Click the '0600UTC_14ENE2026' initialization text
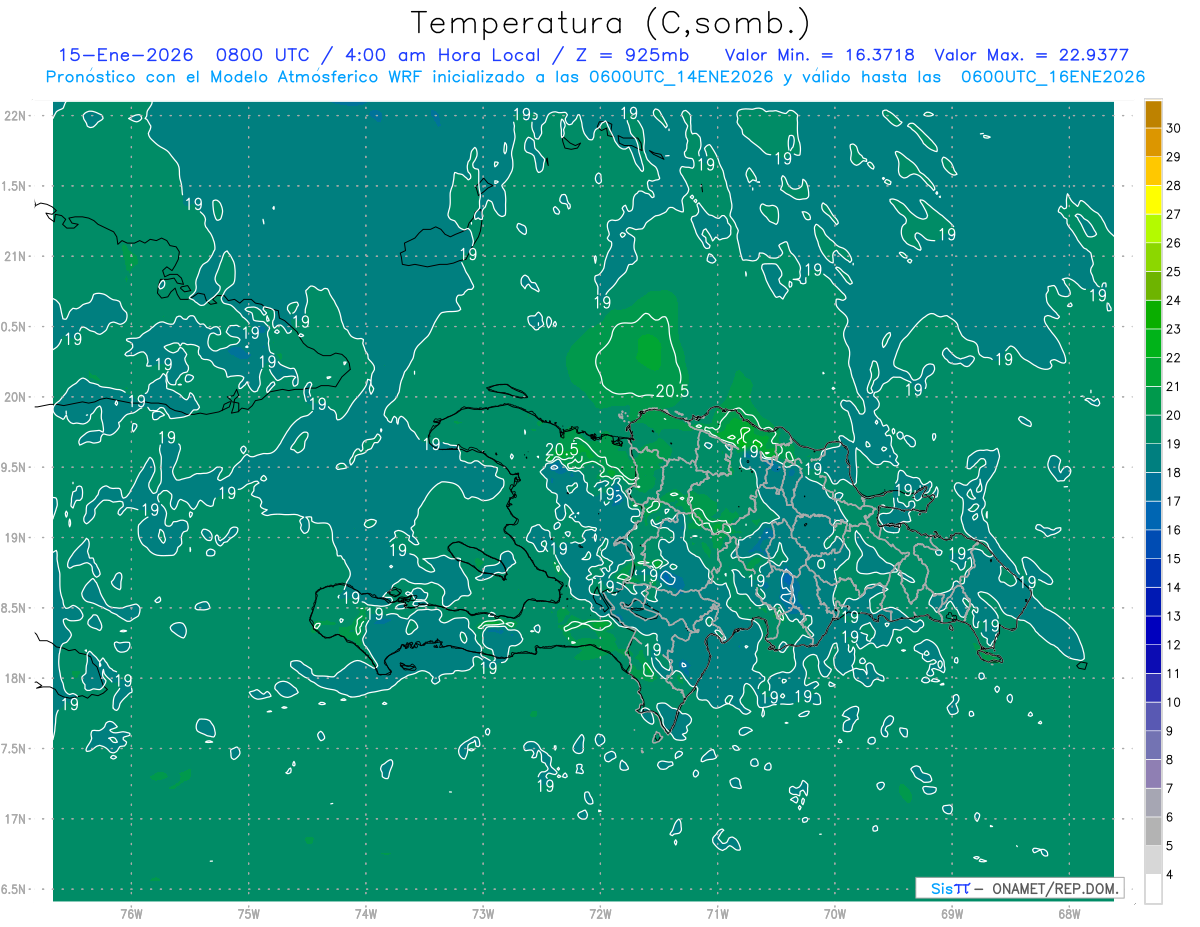Viewport: 1200px width, 927px height. pos(681,77)
